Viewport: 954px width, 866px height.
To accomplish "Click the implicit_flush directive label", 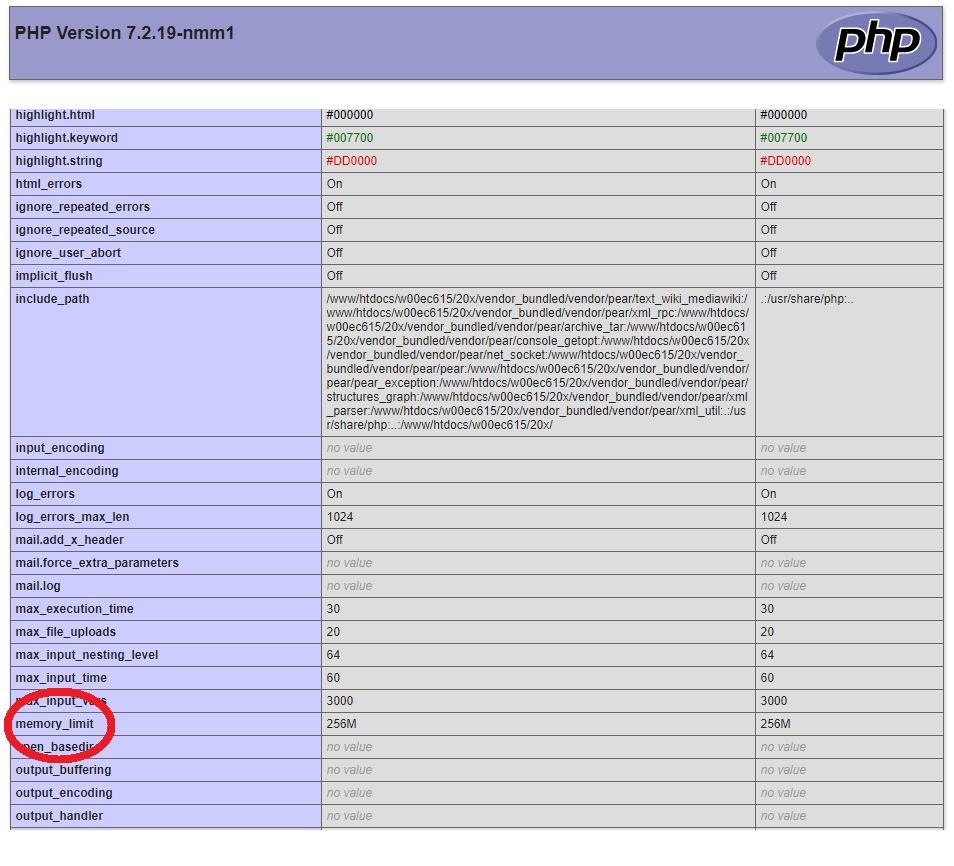I will [x=53, y=276].
